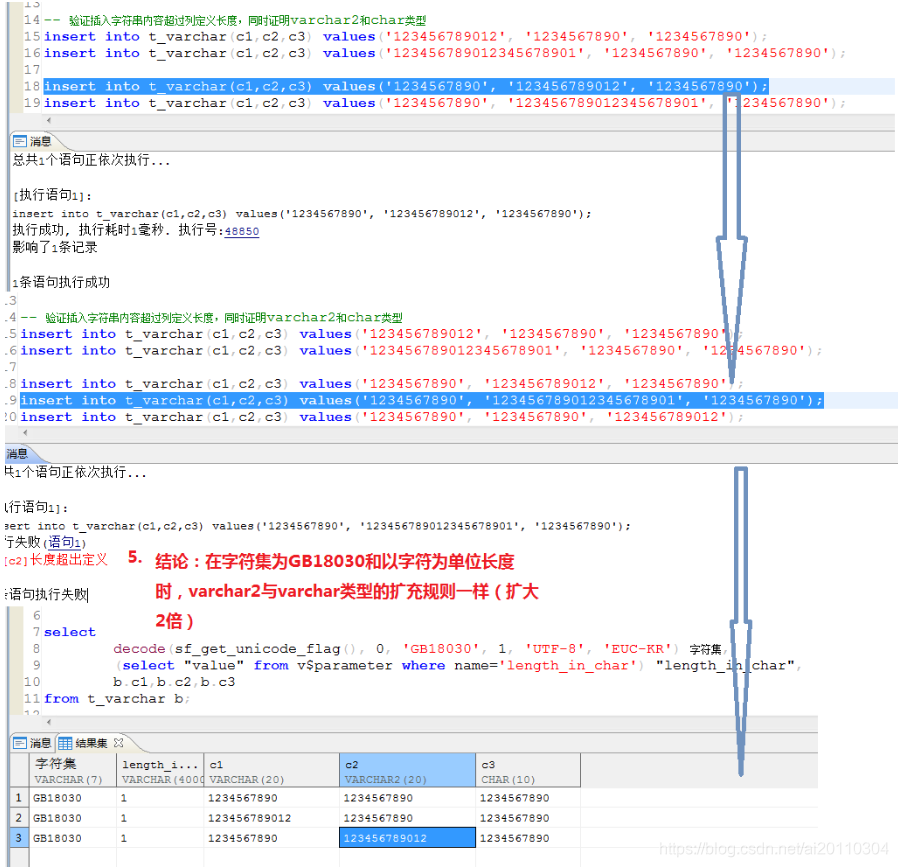Click line 14 comment in top editor
This screenshot has height=867, width=898.
[x=235, y=21]
